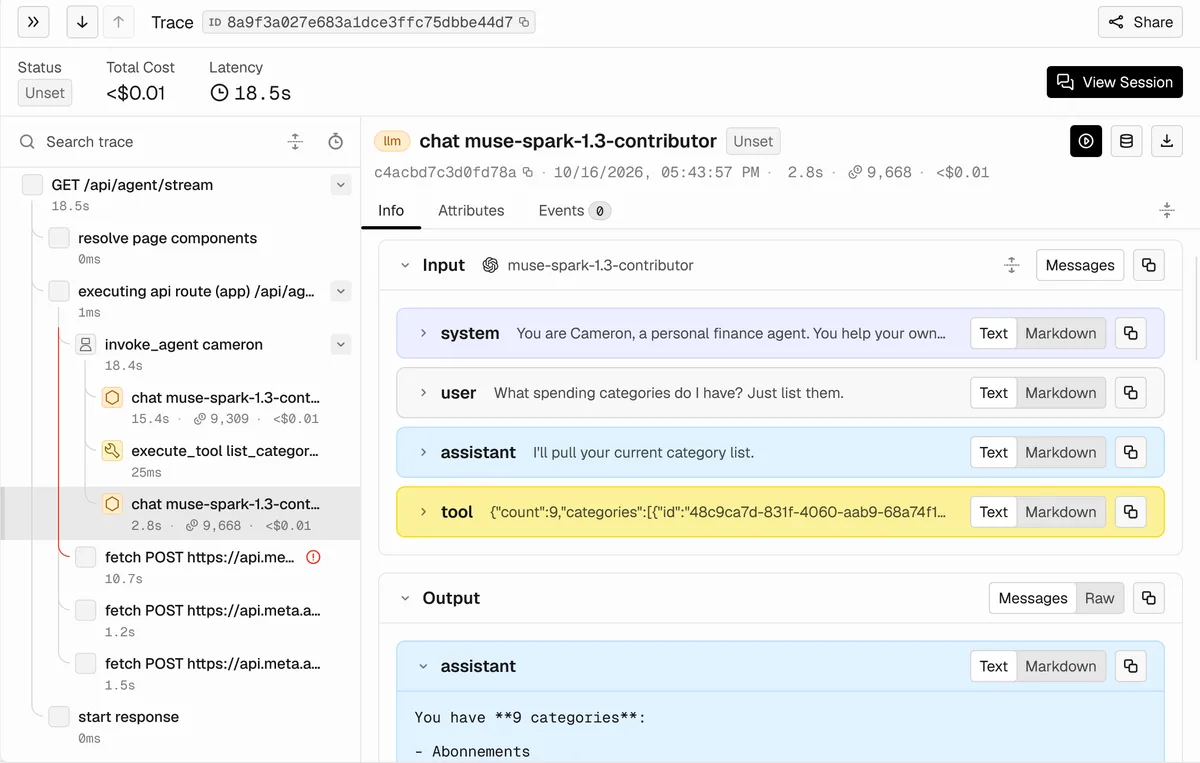Switch Output to Messages view
The image size is (1200, 763).
coord(1033,598)
